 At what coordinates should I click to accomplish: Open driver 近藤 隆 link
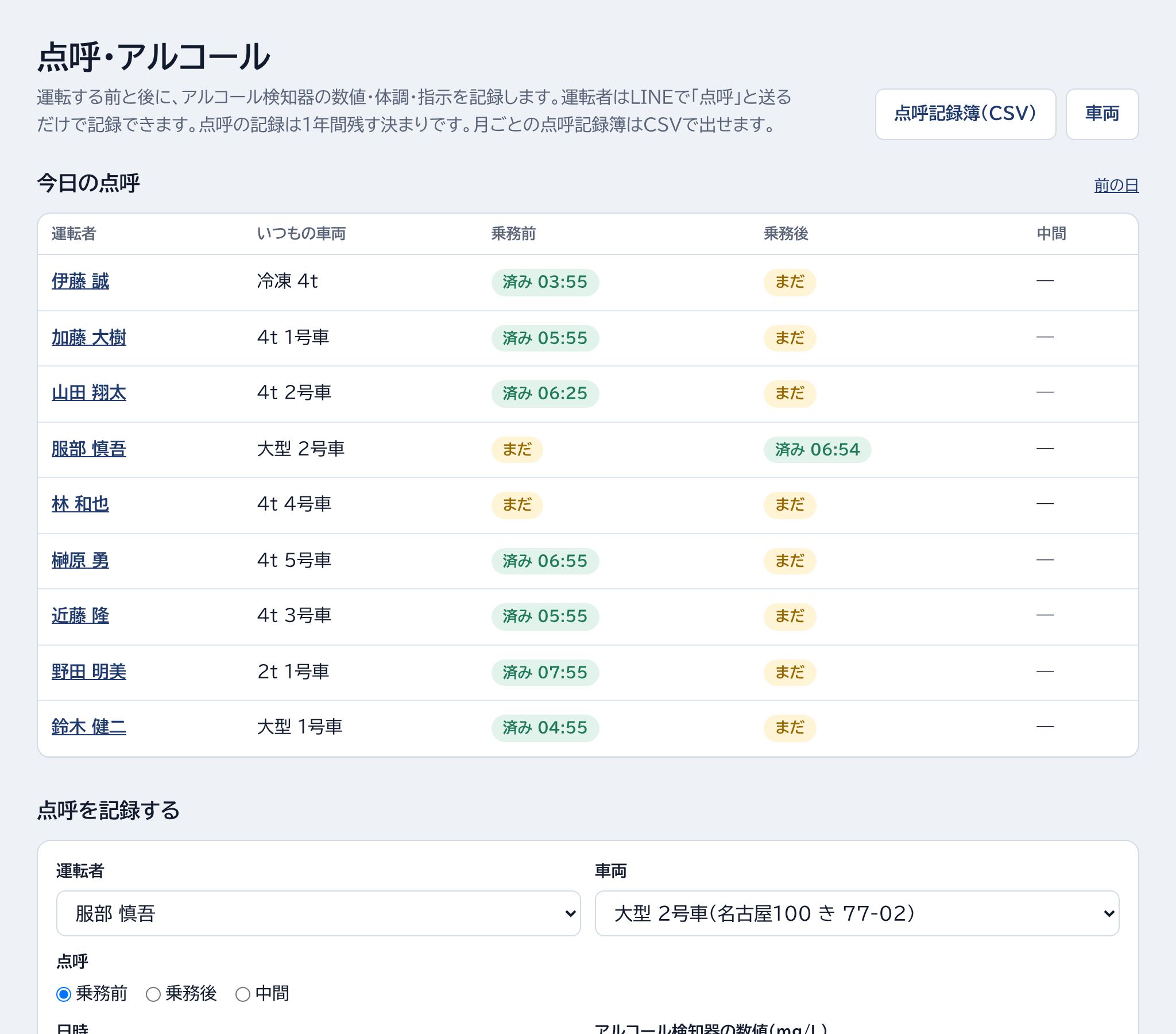(x=80, y=615)
